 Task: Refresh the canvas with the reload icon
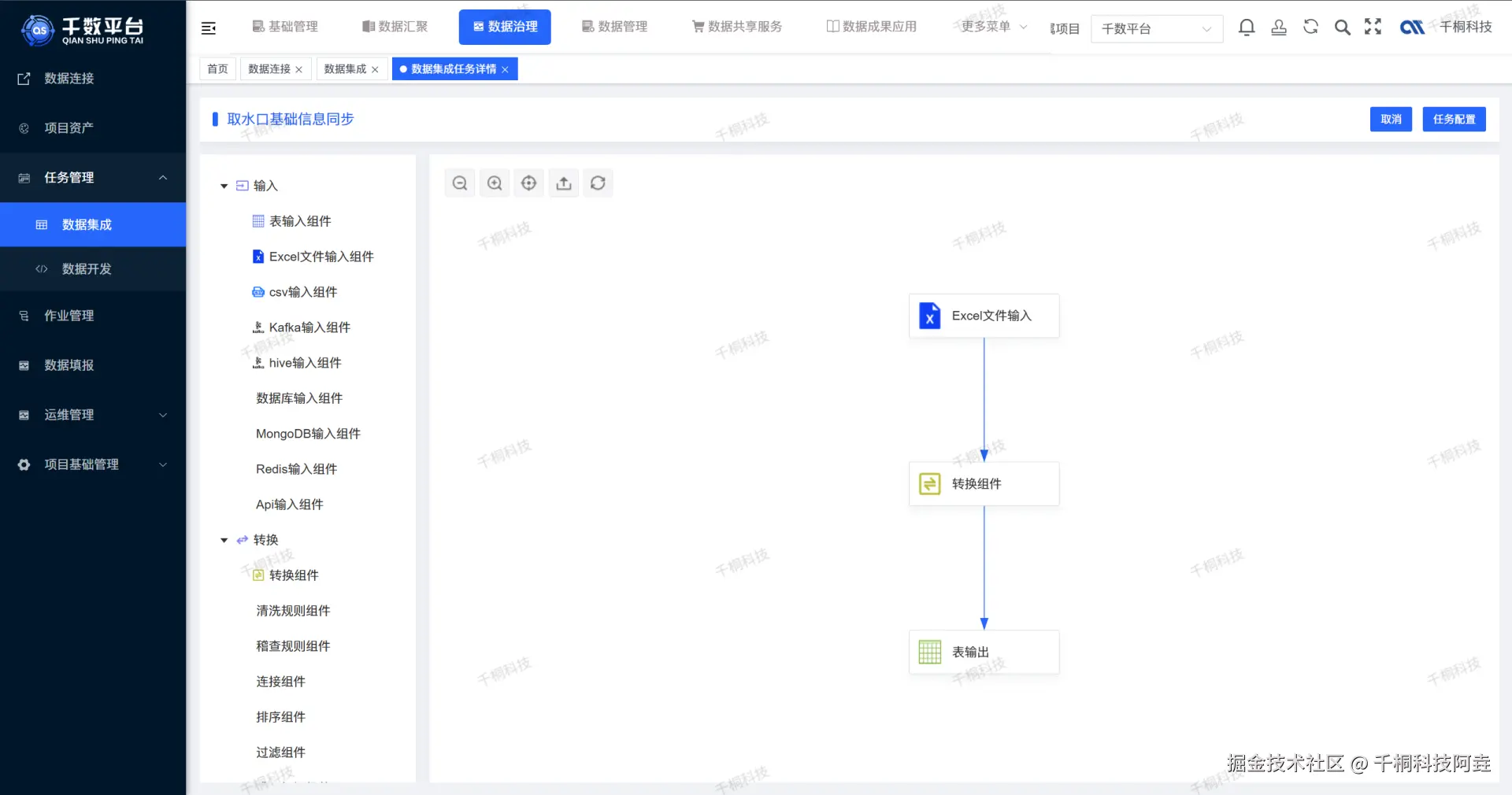pos(598,183)
